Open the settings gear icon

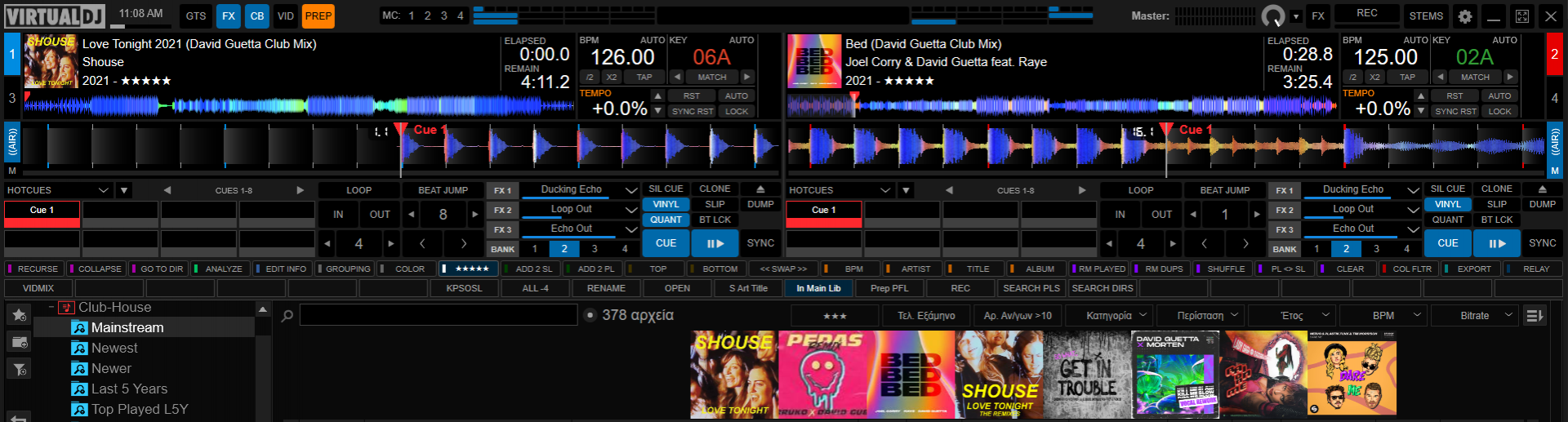pyautogui.click(x=1465, y=16)
